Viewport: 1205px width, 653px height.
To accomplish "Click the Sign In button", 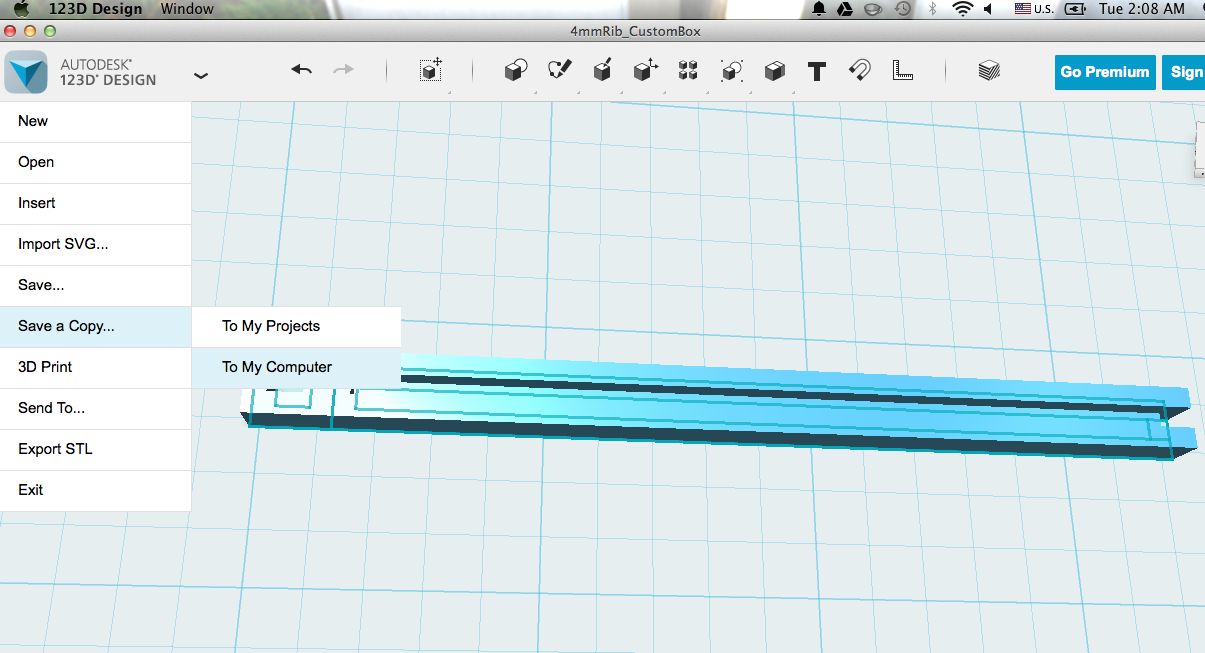I will click(1184, 72).
